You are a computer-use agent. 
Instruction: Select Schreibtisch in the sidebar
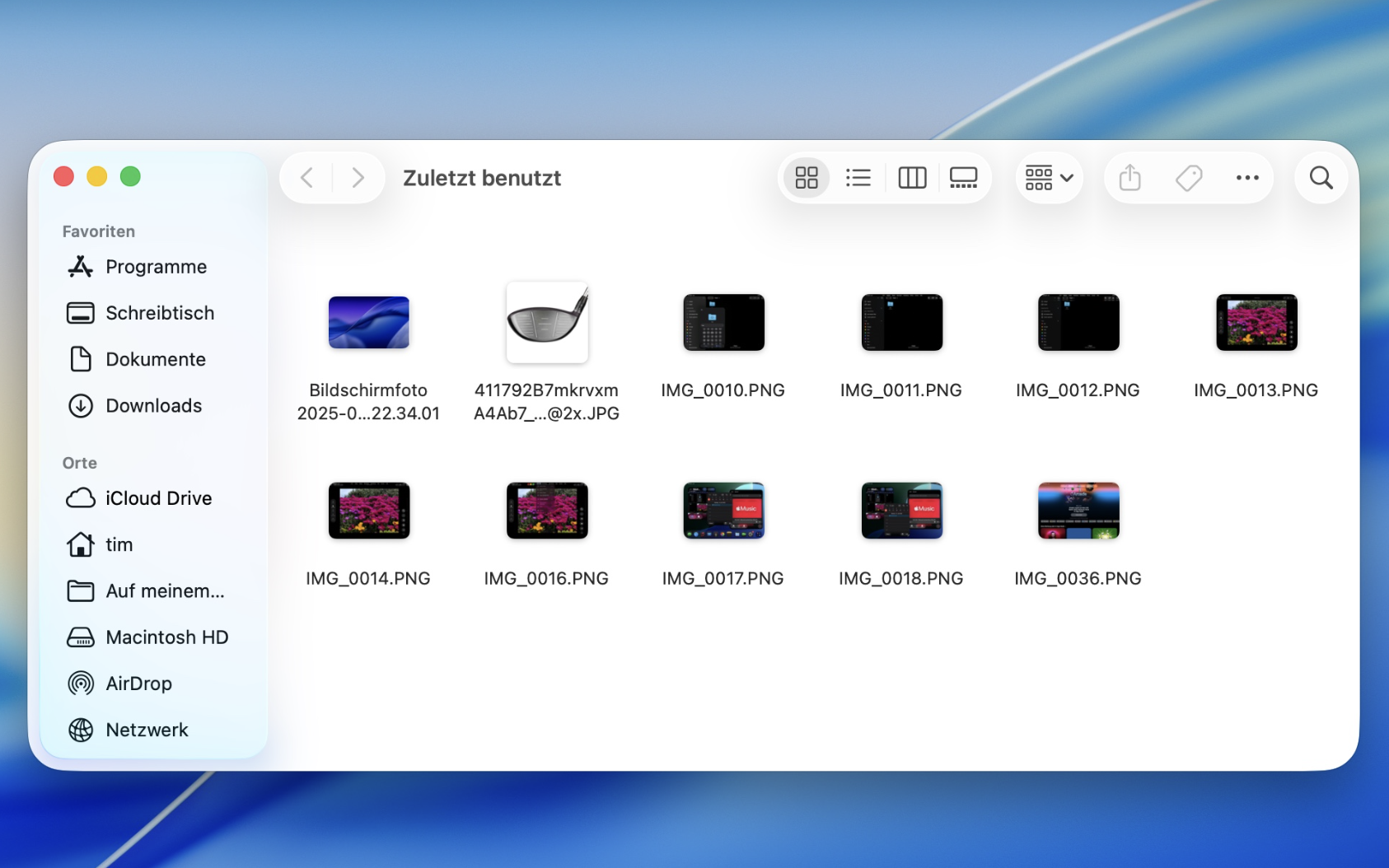pyautogui.click(x=159, y=313)
